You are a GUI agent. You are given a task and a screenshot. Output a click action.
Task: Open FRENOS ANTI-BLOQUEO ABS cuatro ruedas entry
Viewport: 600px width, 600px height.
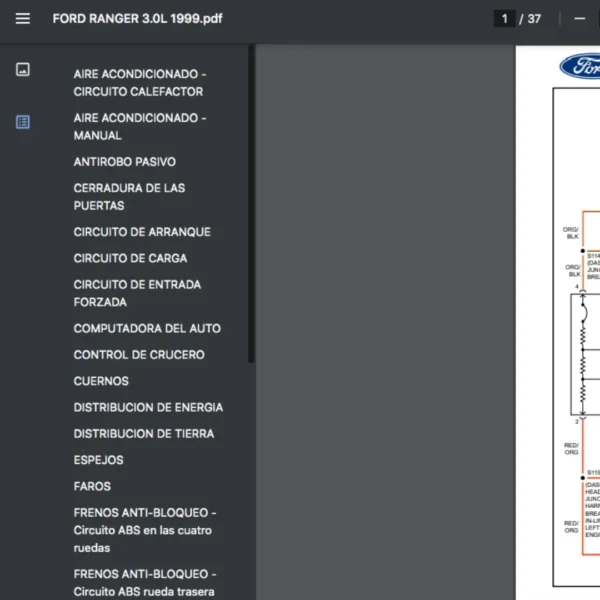point(144,530)
